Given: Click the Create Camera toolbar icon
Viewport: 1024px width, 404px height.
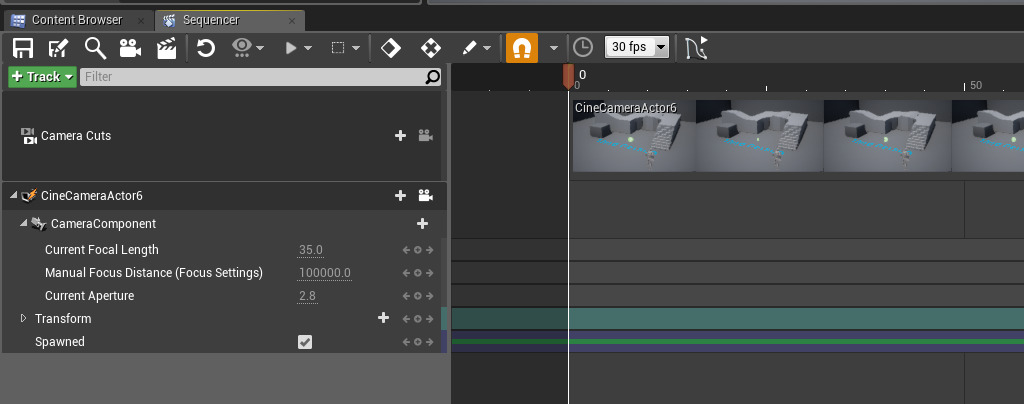Looking at the screenshot, I should (x=130, y=47).
